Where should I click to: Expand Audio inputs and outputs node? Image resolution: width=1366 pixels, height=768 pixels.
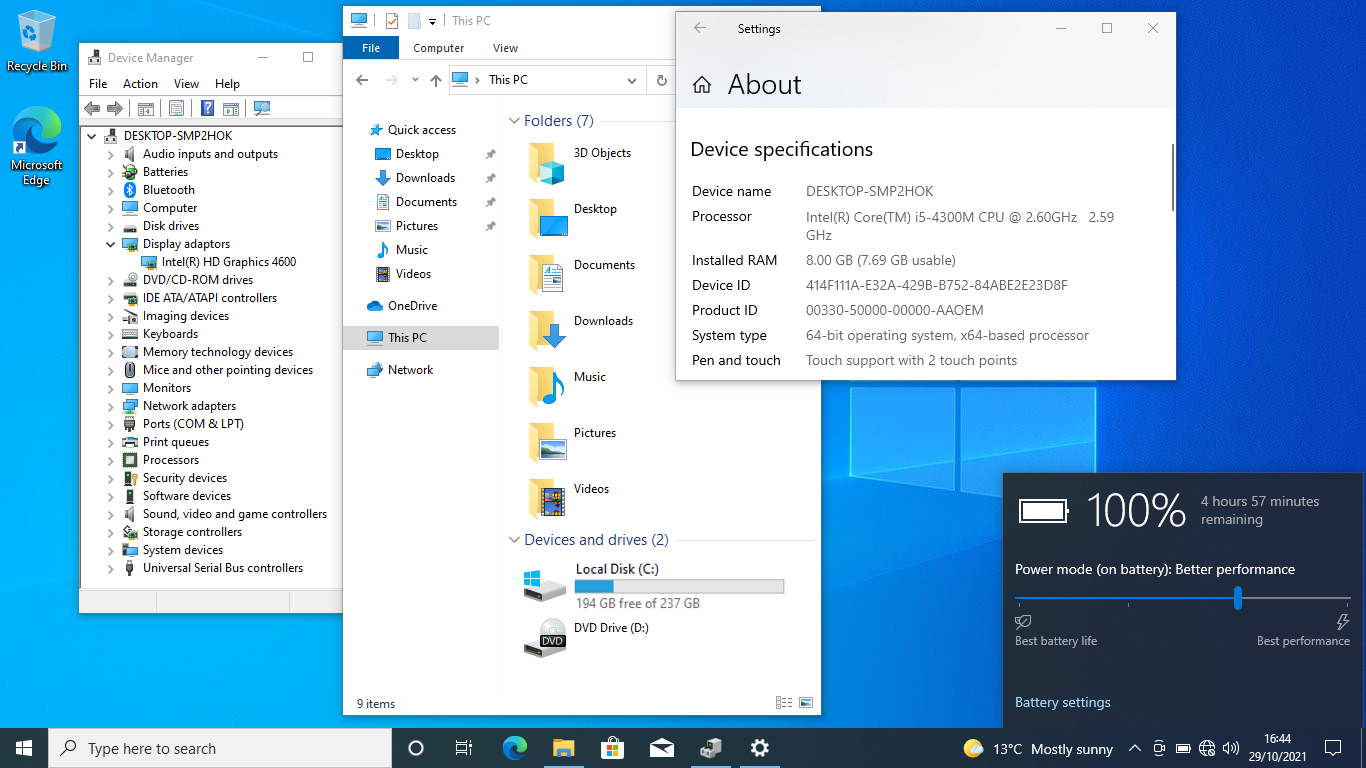(x=110, y=154)
